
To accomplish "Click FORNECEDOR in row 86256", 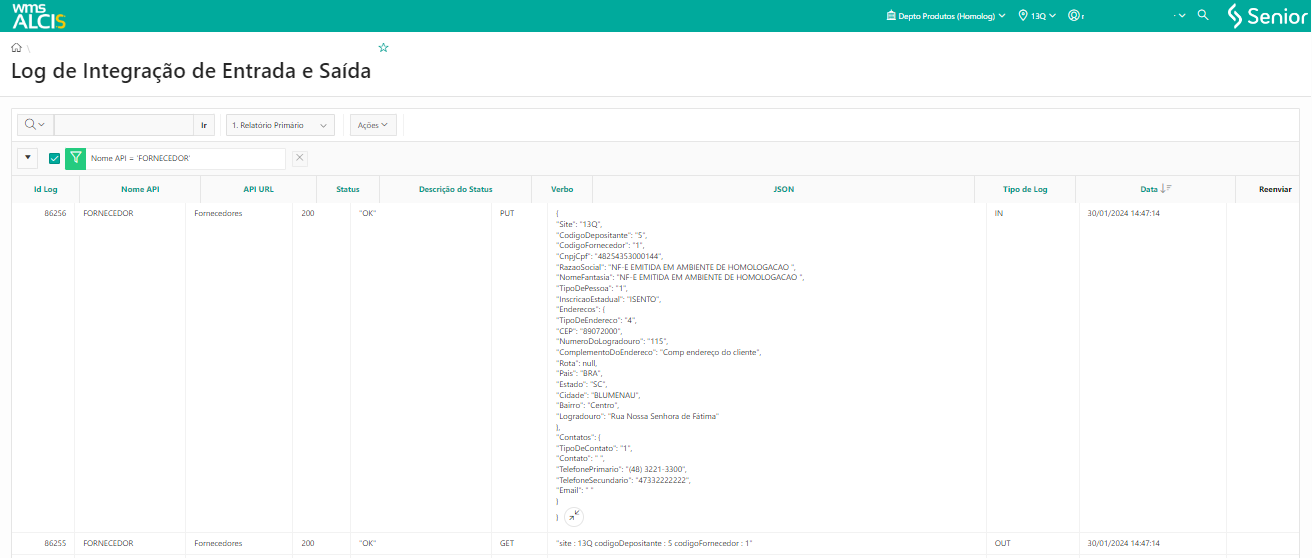I will point(108,213).
